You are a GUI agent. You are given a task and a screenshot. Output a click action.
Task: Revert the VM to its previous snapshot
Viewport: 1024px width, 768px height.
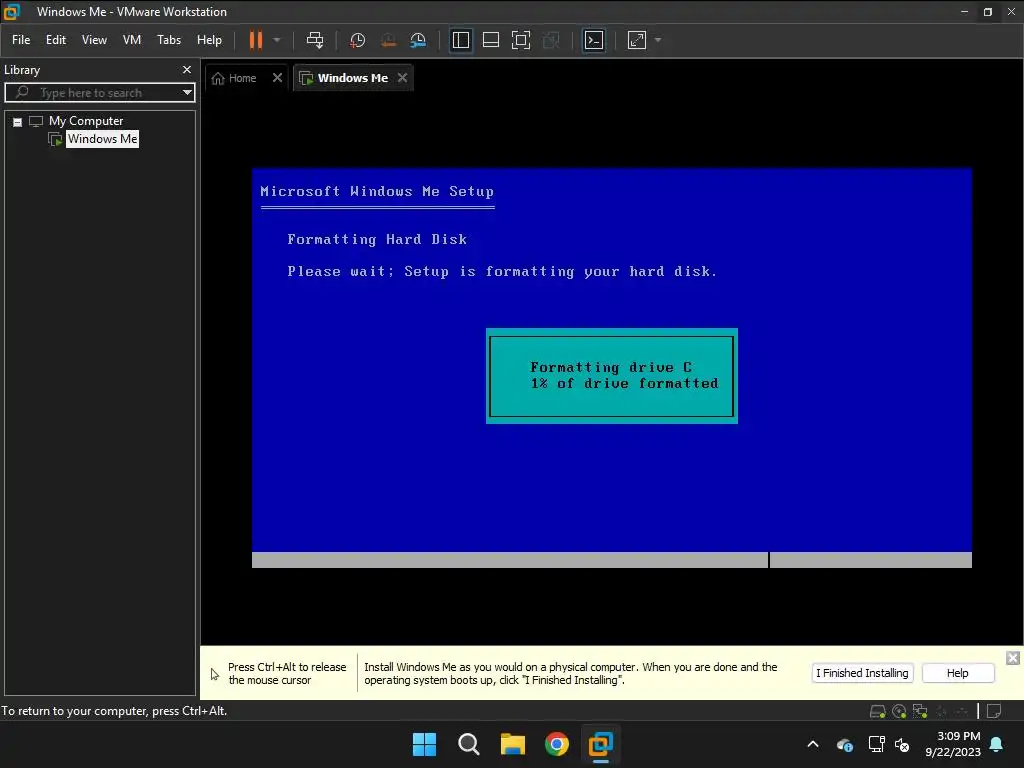[388, 40]
